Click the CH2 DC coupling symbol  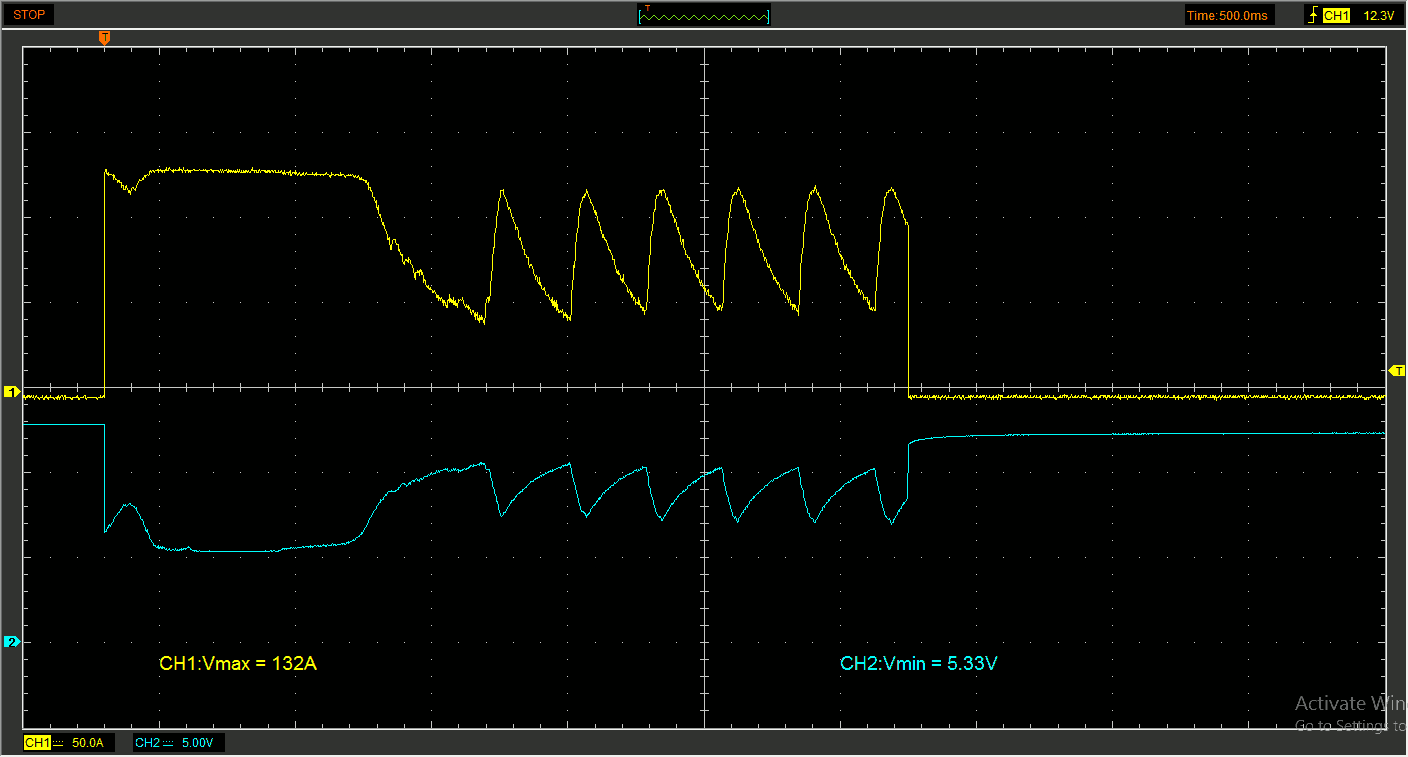[x=167, y=743]
